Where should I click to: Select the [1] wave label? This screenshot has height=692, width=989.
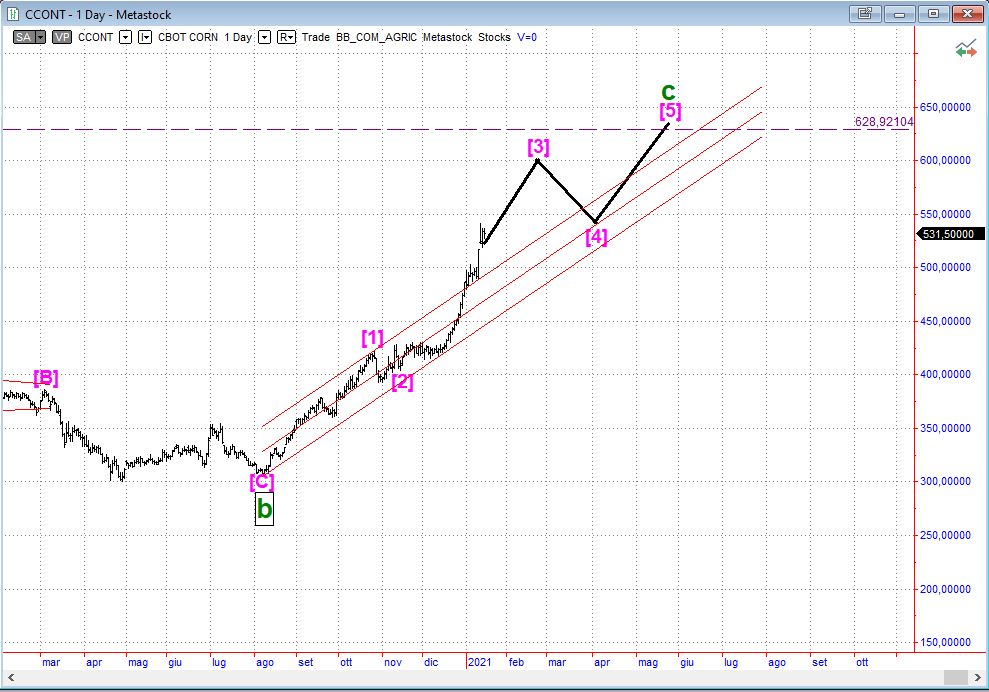pos(372,338)
